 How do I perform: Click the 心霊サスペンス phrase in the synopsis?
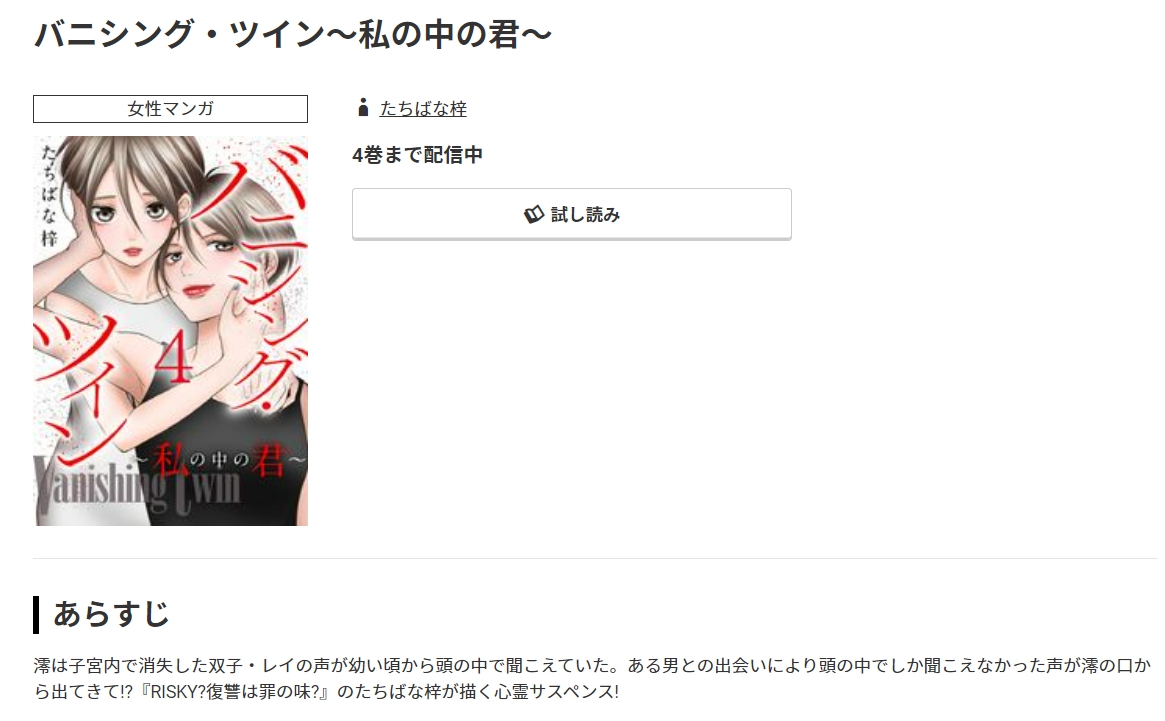pyautogui.click(x=553, y=692)
